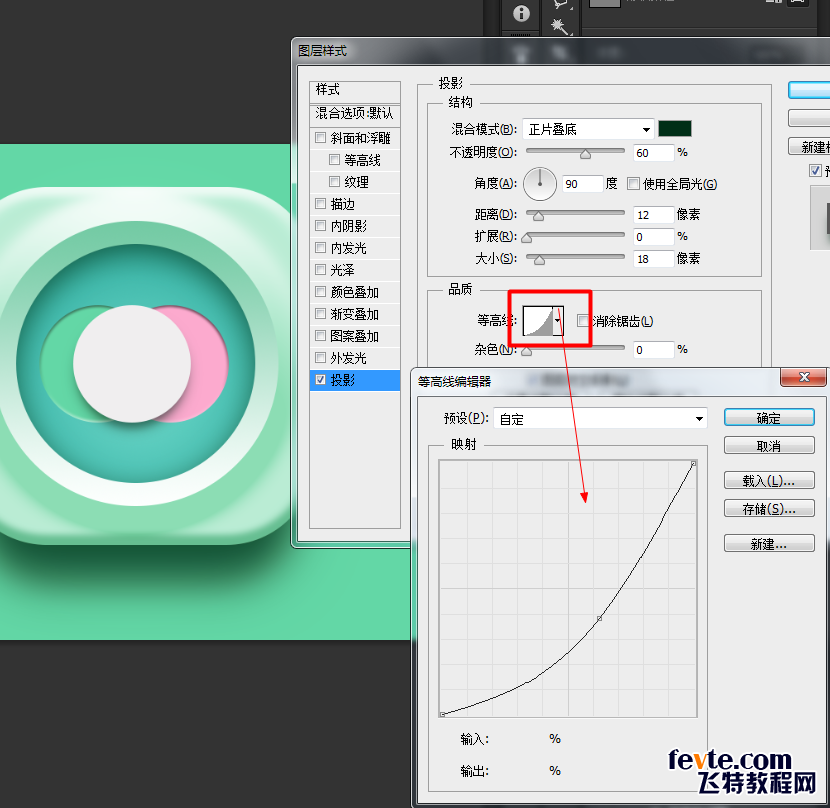Open the blend mode 正片叠底 dropdown
Screen dimensions: 830x808
pyautogui.click(x=588, y=129)
